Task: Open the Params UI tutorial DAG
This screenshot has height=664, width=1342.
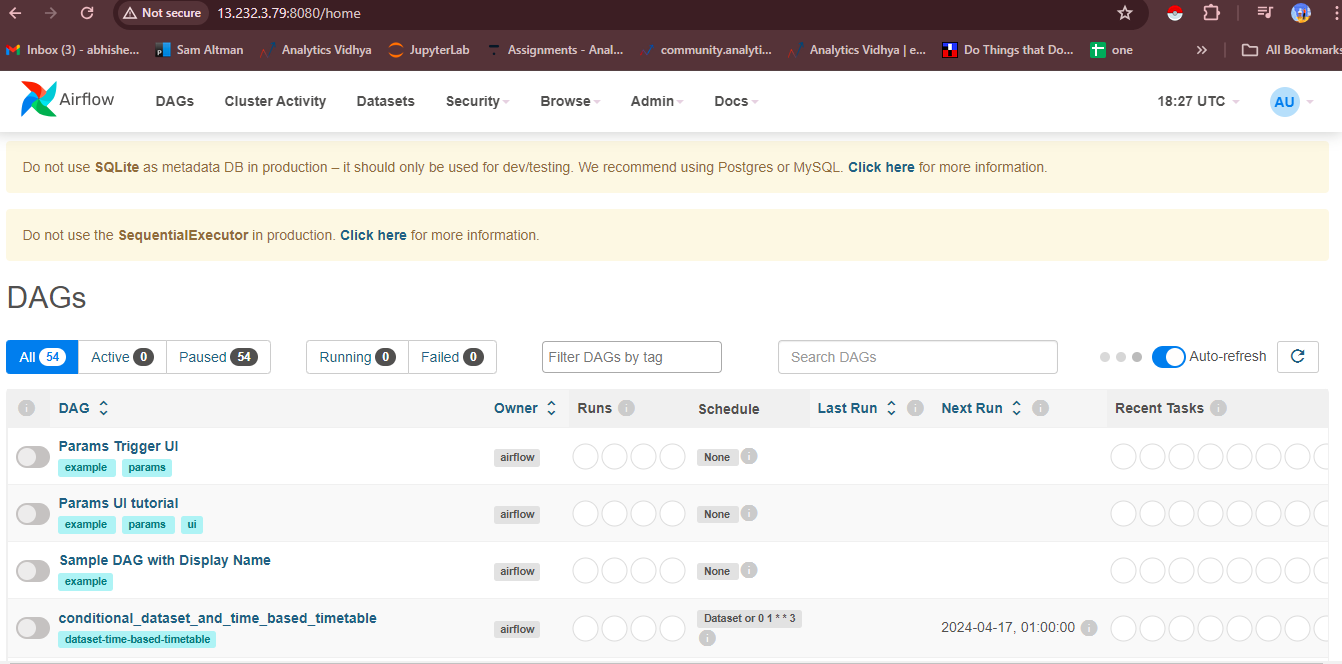Action: 118,503
